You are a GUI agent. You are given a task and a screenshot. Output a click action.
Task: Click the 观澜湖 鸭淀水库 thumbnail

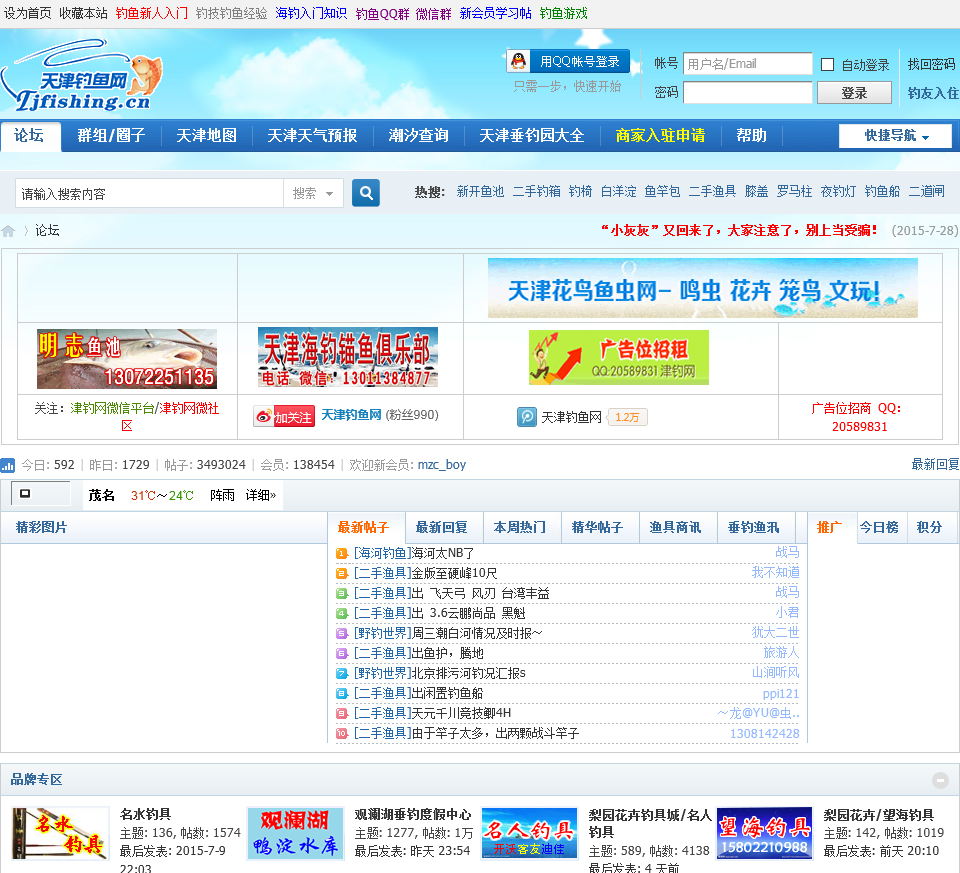point(295,833)
